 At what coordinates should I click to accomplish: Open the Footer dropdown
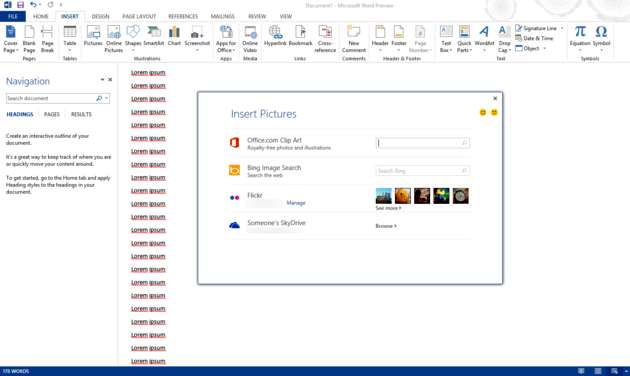pyautogui.click(x=399, y=39)
